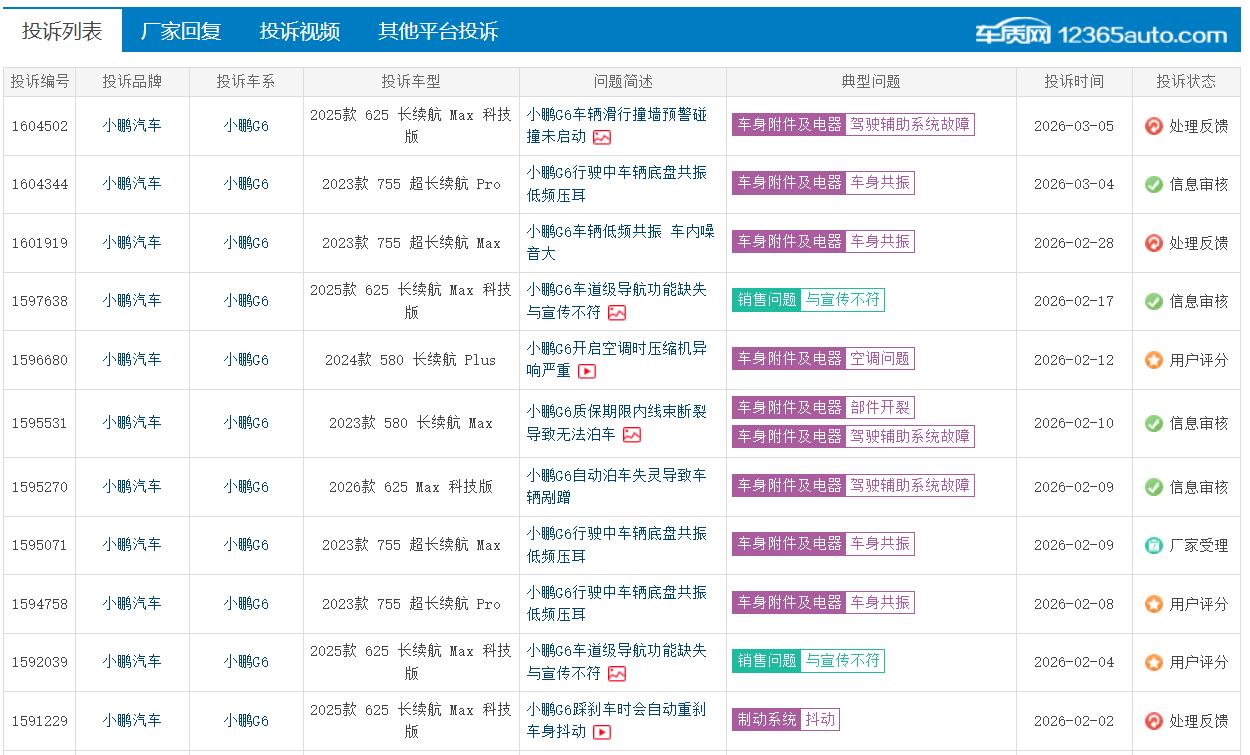Click 用户评分 status text for 1594758

click(1199, 604)
